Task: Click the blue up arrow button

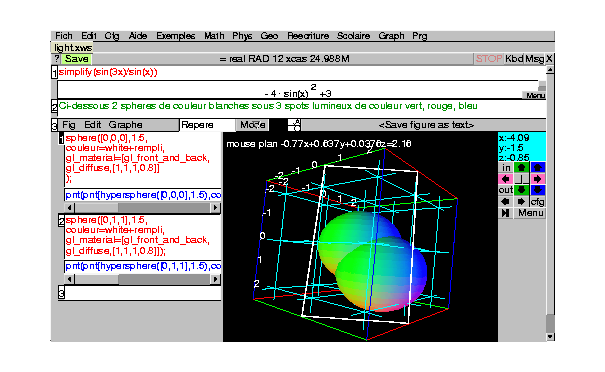Action: [537, 167]
